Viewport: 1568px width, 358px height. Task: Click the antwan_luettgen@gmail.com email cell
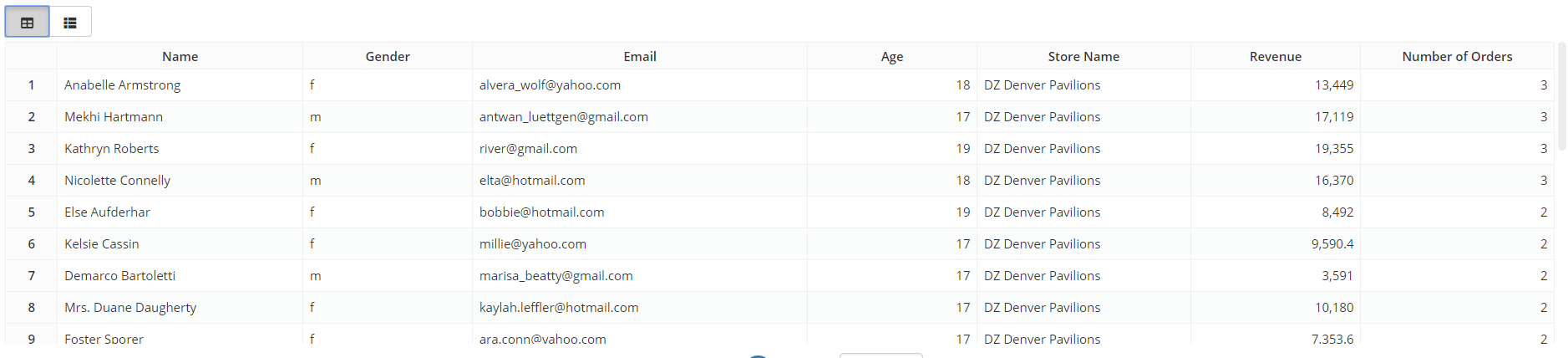pyautogui.click(x=564, y=117)
